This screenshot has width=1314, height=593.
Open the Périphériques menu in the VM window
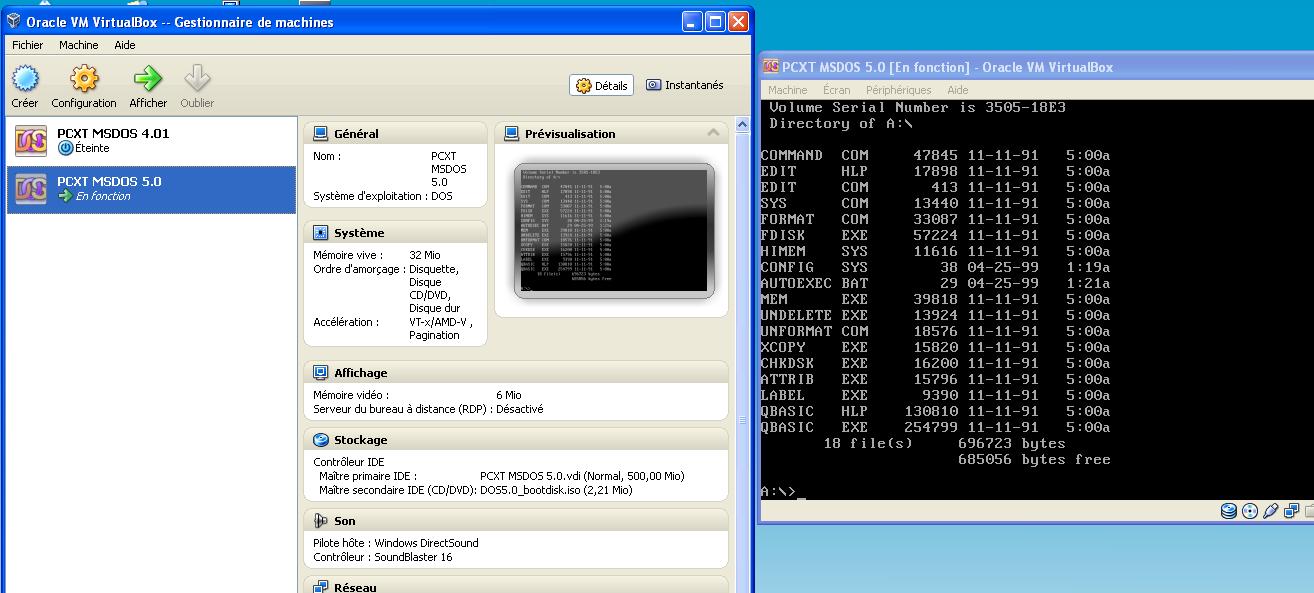coord(899,90)
